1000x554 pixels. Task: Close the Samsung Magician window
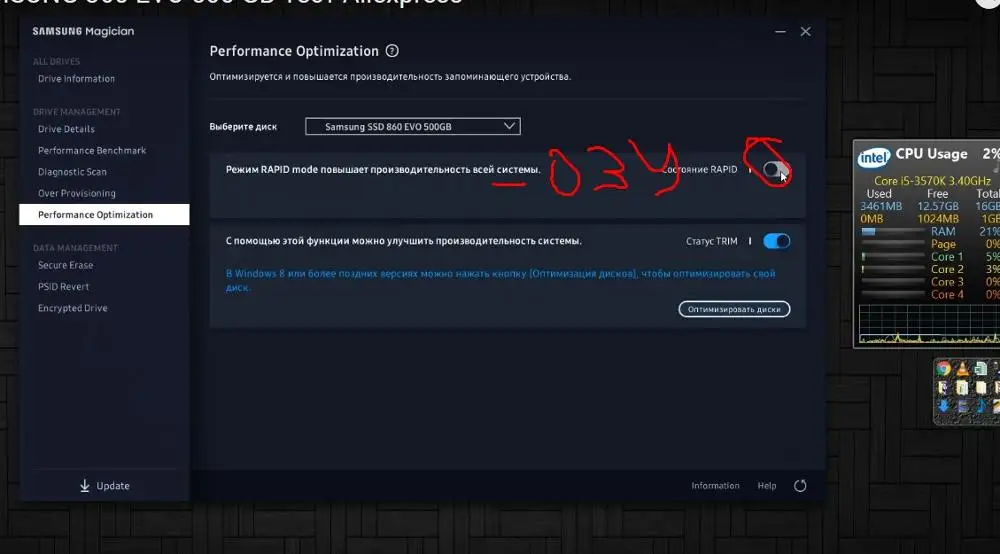805,31
